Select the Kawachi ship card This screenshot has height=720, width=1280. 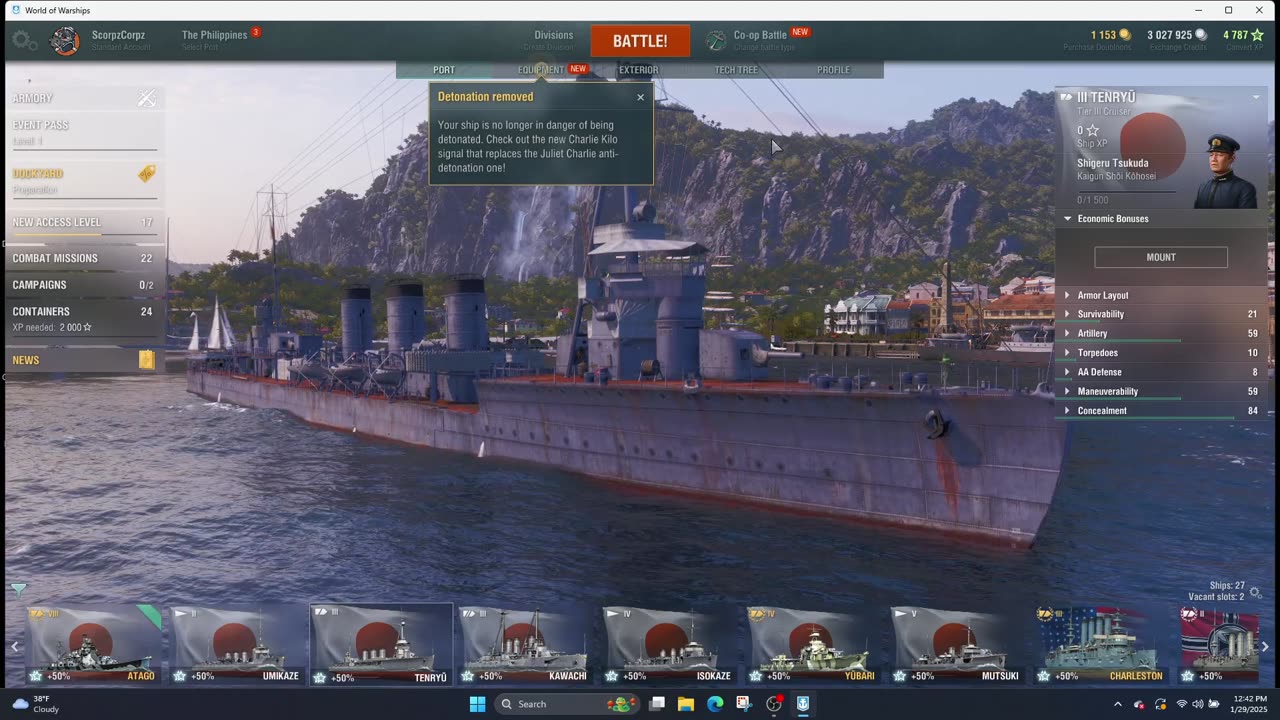click(x=525, y=644)
